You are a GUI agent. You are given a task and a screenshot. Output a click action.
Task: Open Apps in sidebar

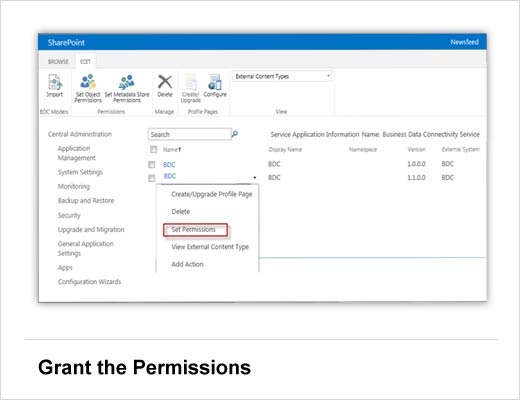pos(65,268)
